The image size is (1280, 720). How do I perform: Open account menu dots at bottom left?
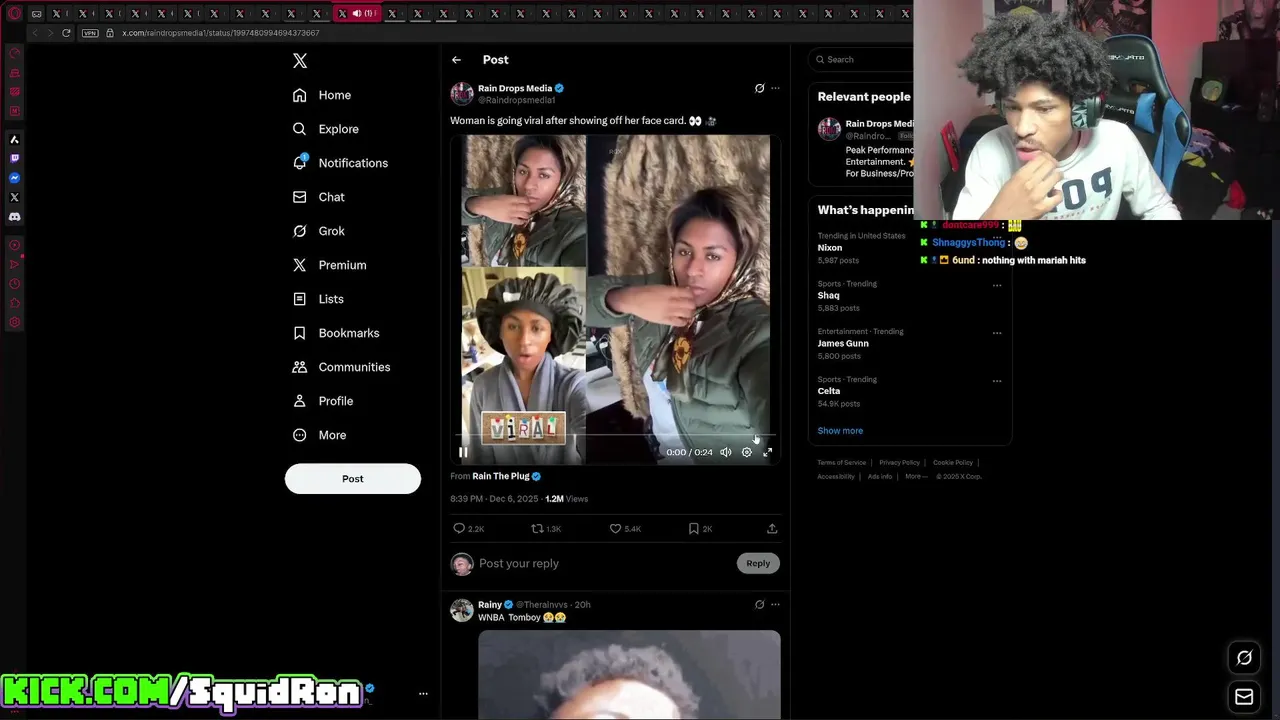click(423, 693)
